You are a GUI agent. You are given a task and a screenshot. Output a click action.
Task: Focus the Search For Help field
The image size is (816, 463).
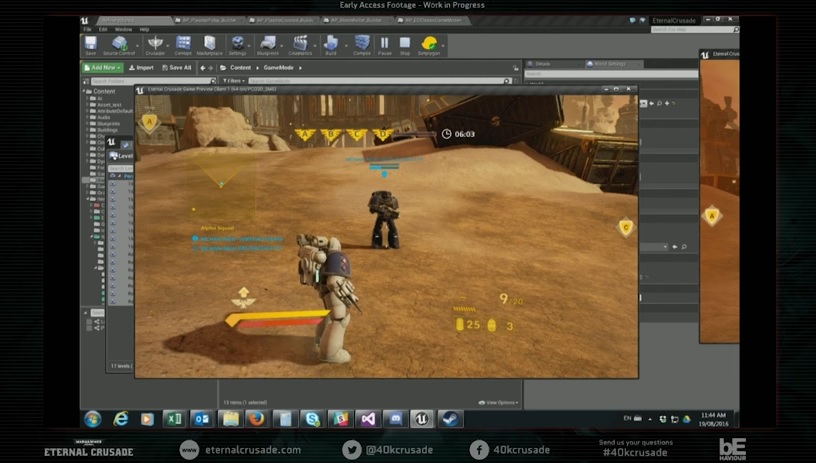pos(694,30)
